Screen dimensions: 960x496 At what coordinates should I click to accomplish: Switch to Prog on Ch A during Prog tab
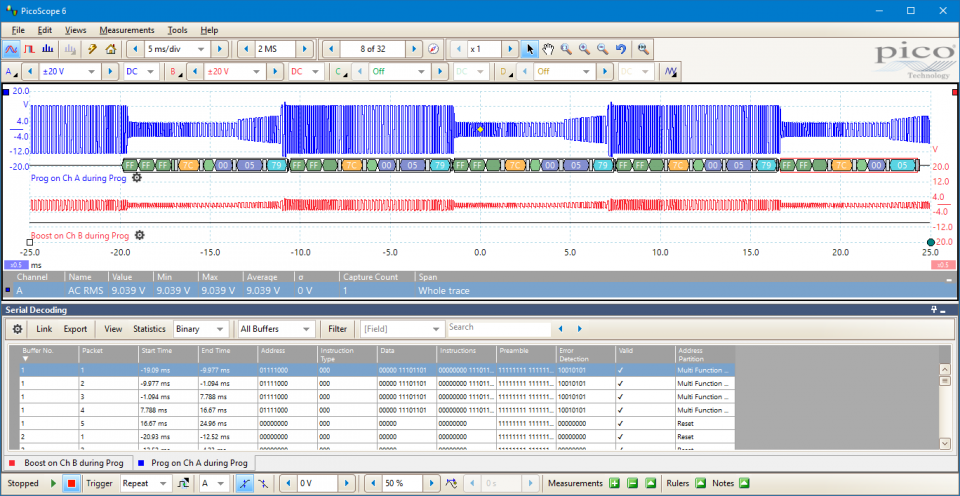click(x=193, y=462)
